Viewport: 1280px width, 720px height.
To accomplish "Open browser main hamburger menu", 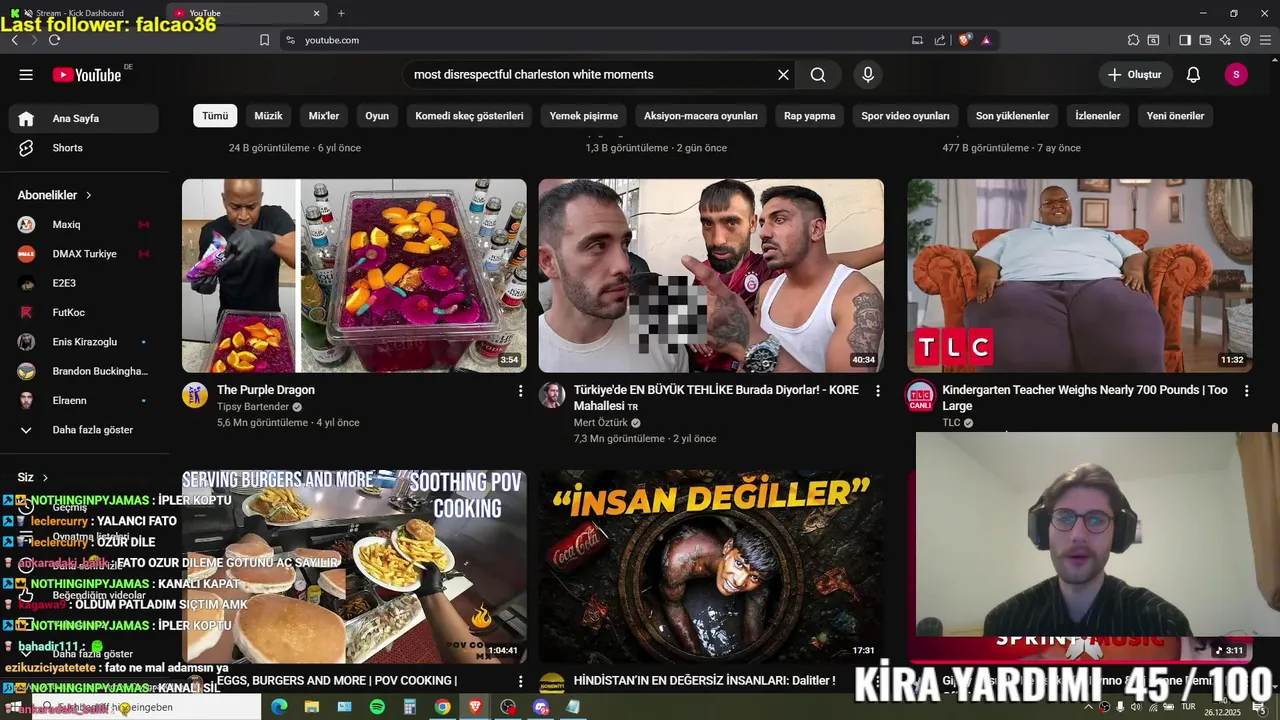I will tap(1265, 40).
